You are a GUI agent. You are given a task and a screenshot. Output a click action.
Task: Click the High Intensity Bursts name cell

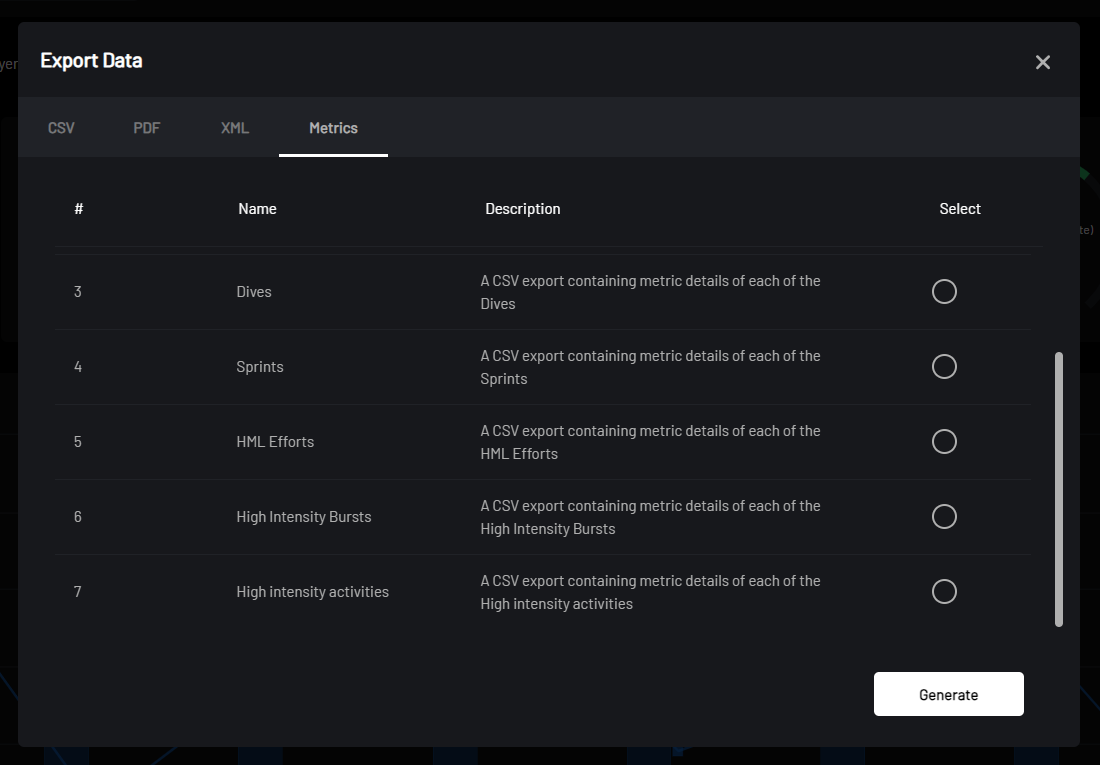[x=304, y=517]
